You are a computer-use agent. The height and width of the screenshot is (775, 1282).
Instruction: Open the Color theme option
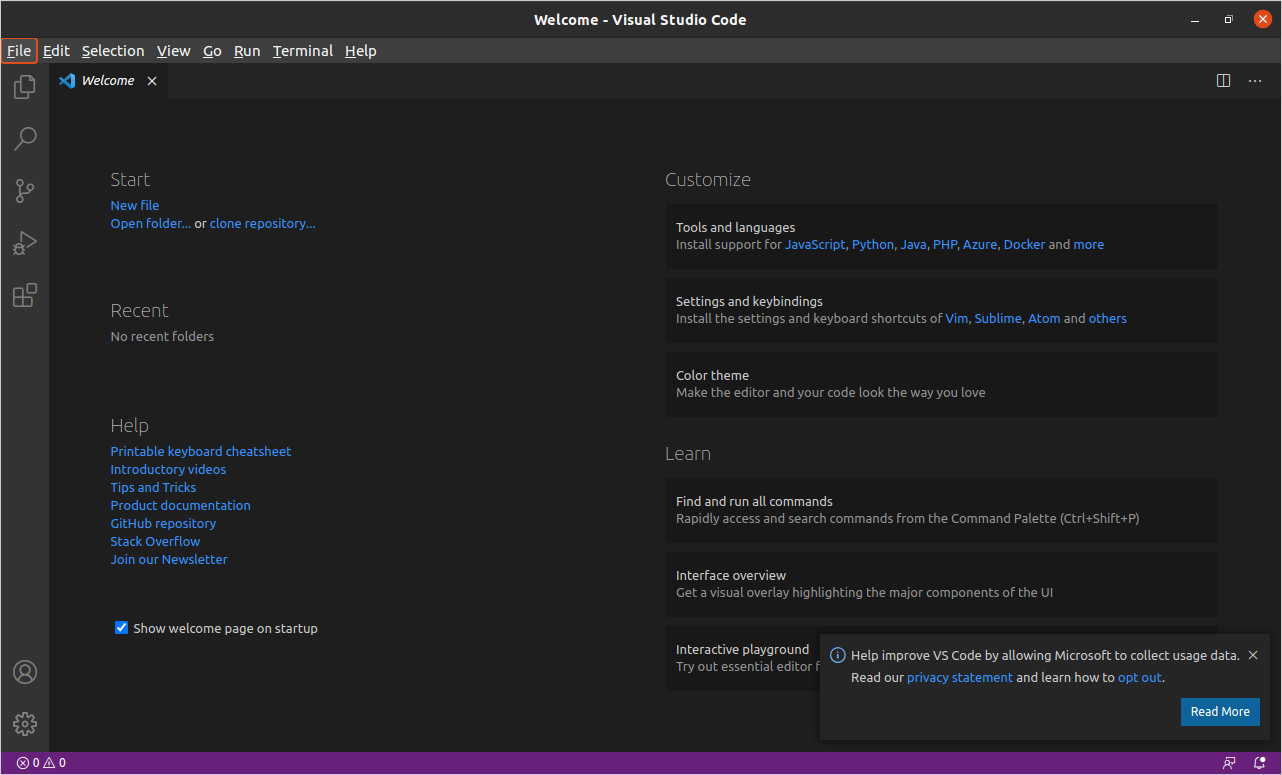[x=942, y=384]
